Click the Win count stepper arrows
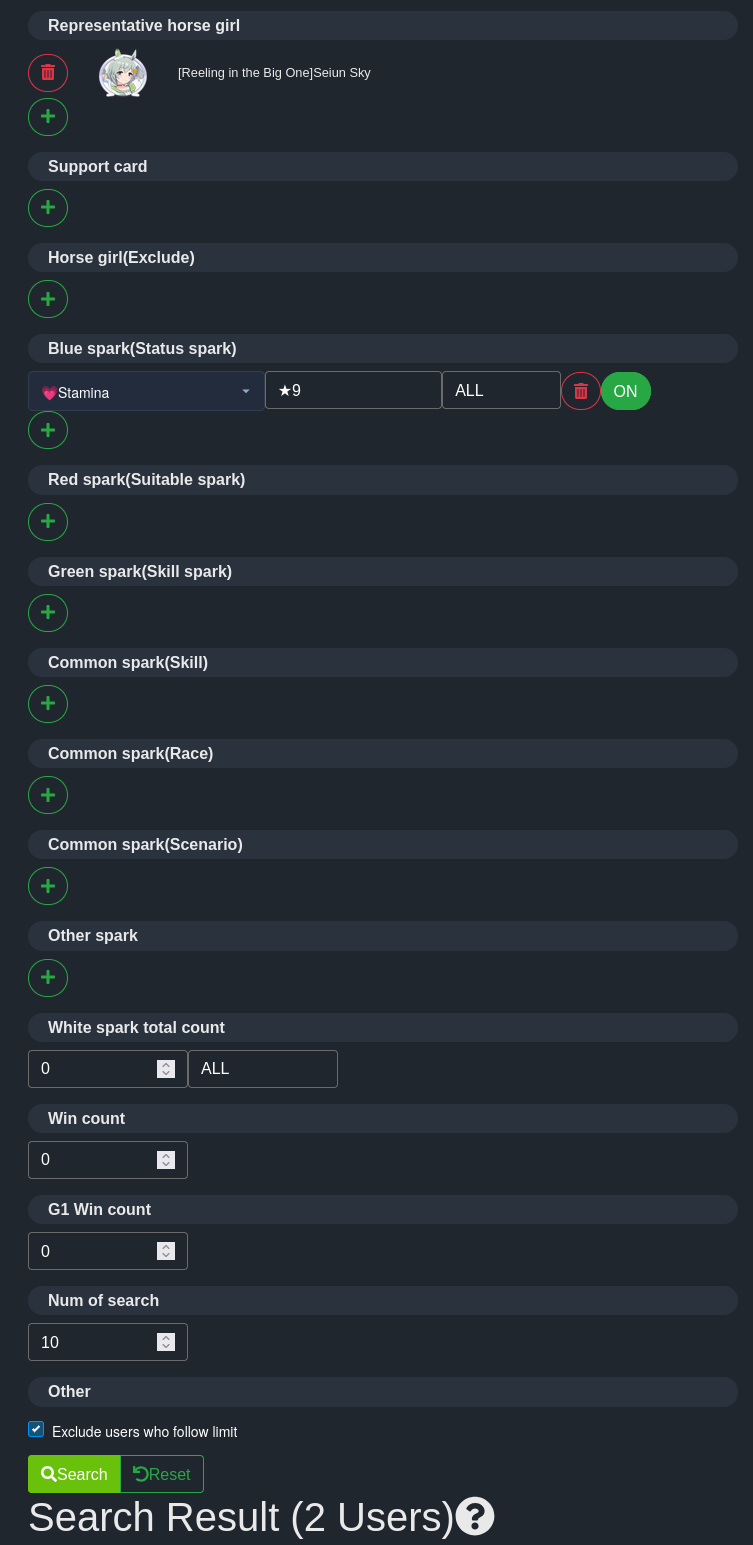 tap(166, 1160)
